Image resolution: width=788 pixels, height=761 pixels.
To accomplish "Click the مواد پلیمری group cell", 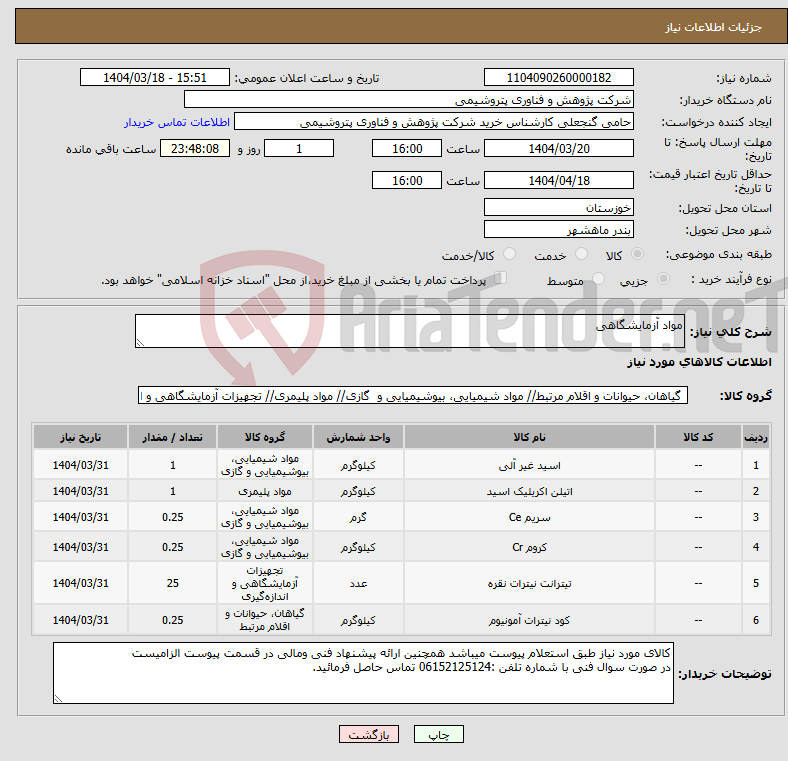I will pyautogui.click(x=265, y=492).
